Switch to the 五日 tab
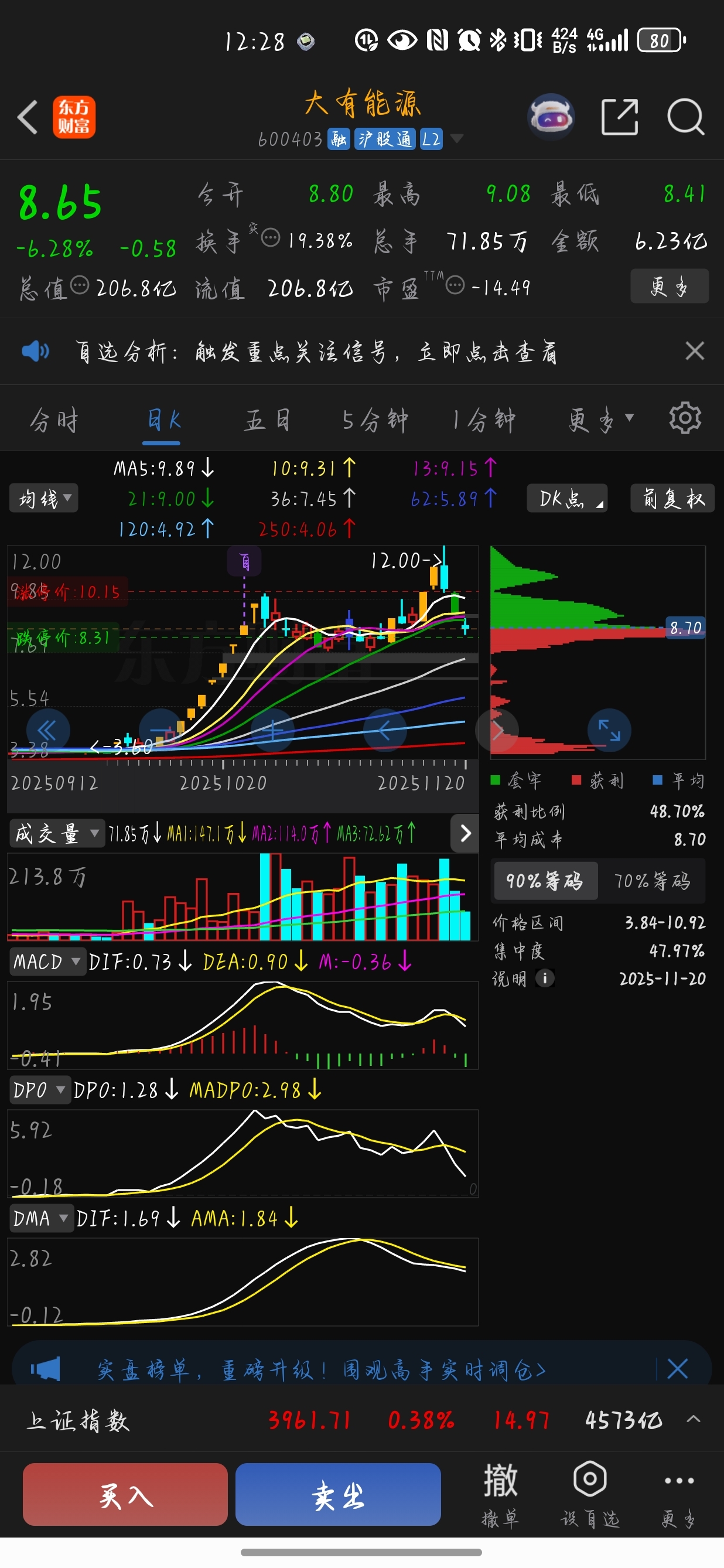Image resolution: width=724 pixels, height=1568 pixels. (x=268, y=420)
